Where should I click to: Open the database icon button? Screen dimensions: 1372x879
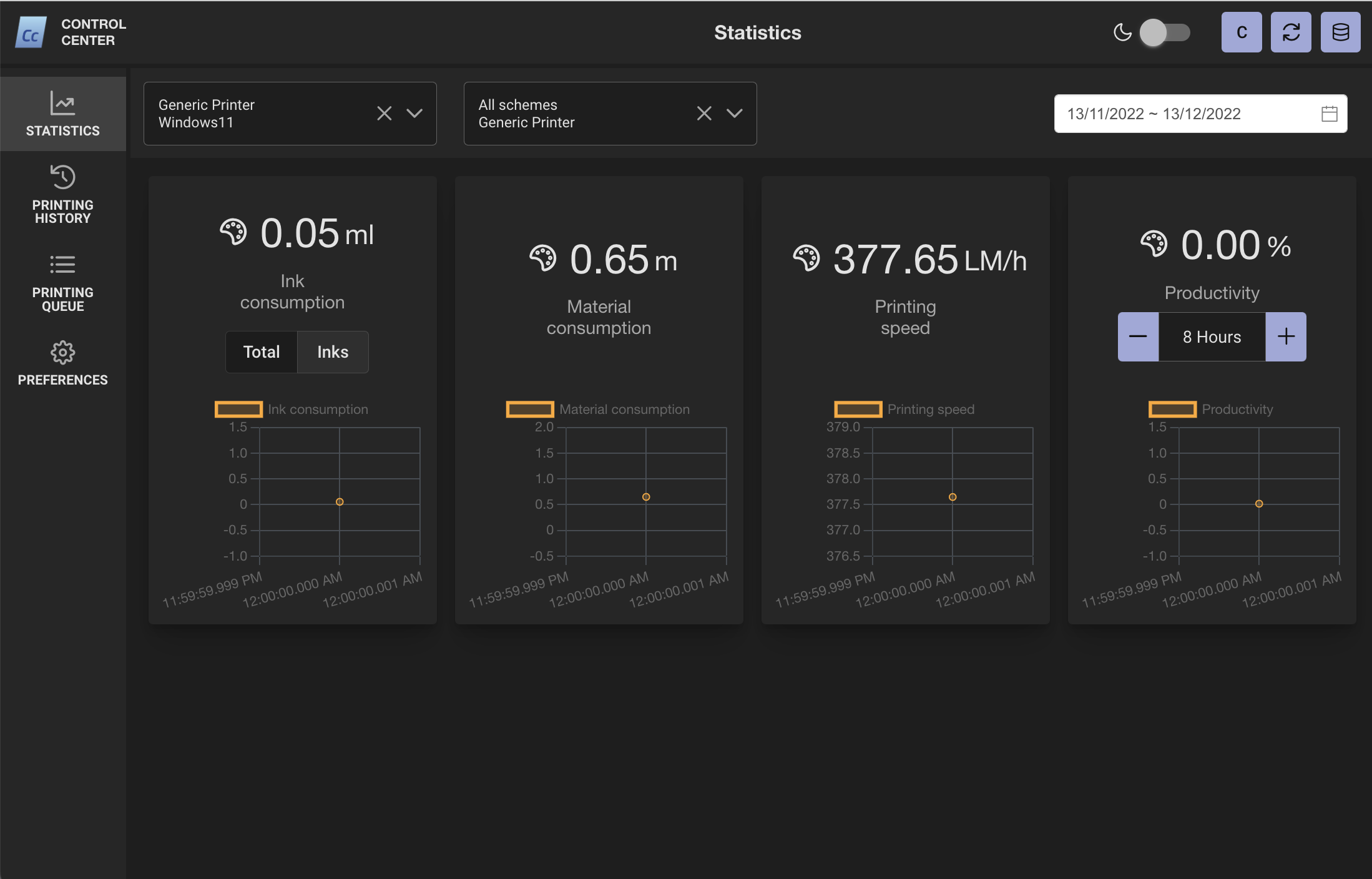tap(1340, 32)
